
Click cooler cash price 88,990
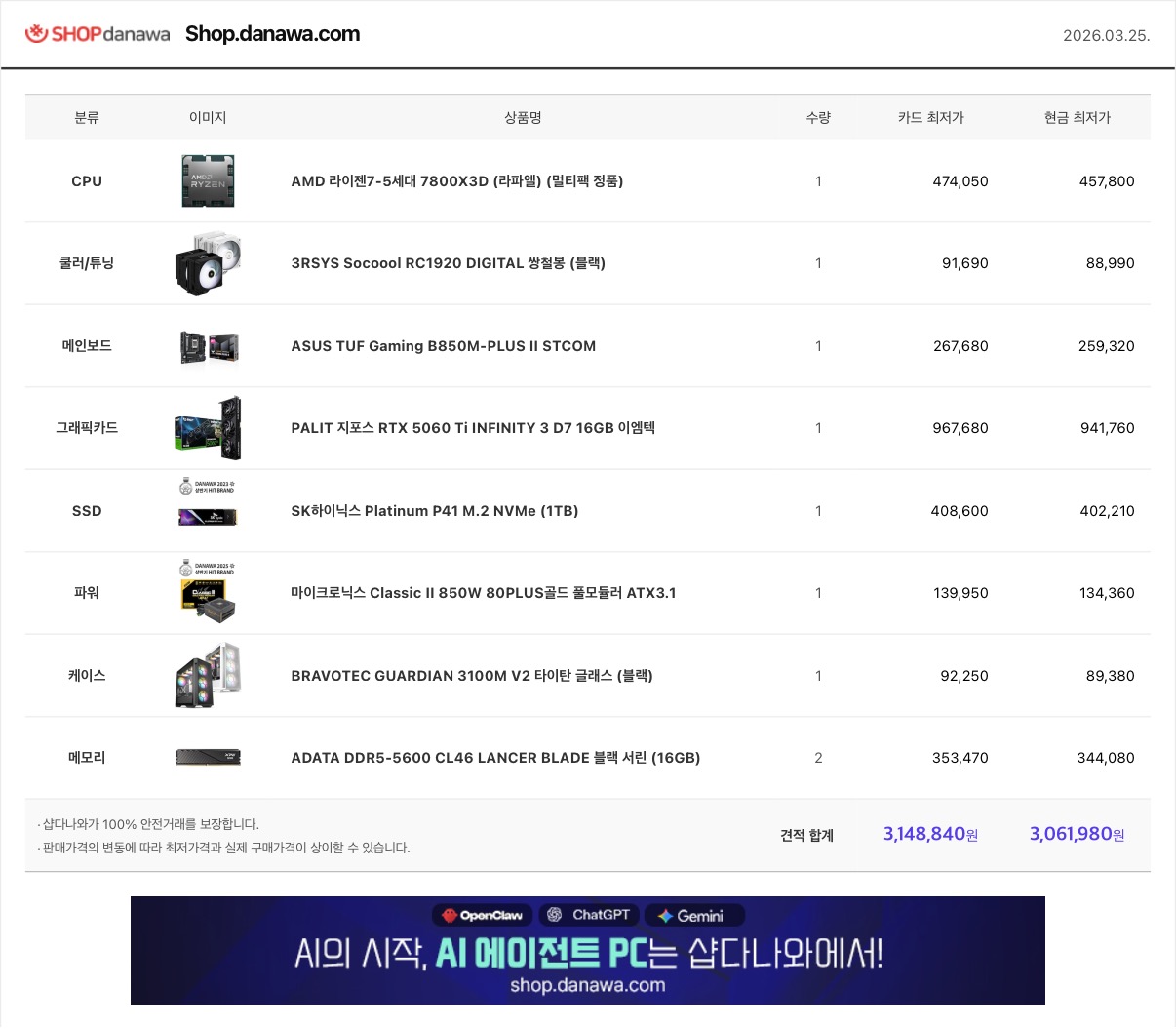point(1111,263)
